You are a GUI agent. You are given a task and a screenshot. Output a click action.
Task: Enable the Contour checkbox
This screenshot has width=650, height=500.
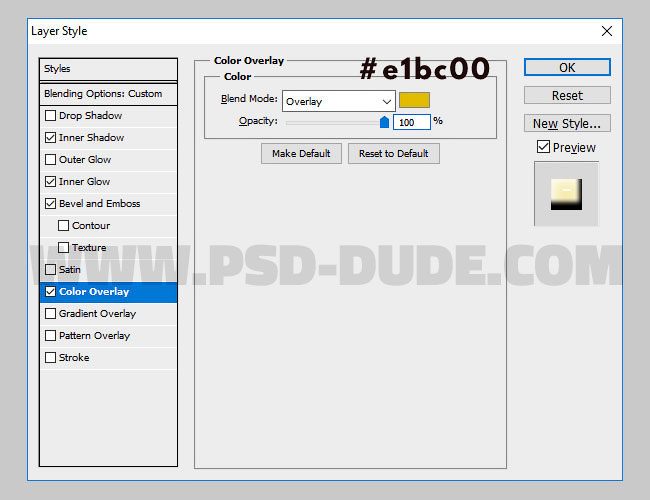point(63,225)
